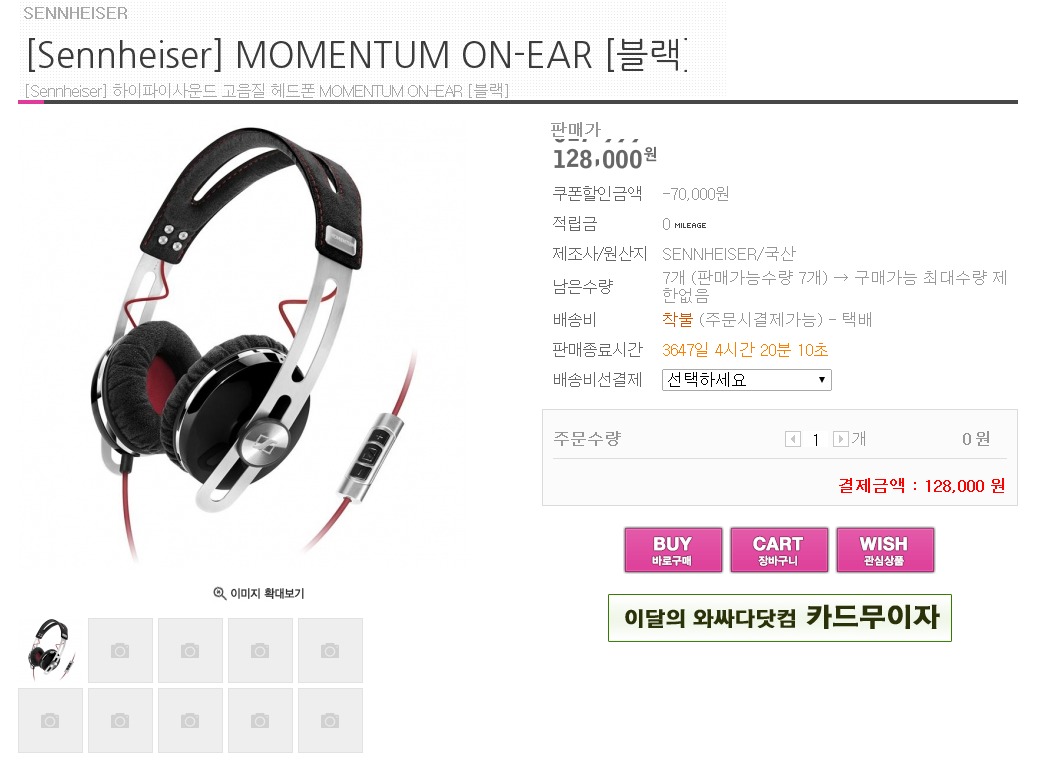Image resolution: width=1052 pixels, height=773 pixels.
Task: Increase order quantity with right arrow
Action: point(841,440)
